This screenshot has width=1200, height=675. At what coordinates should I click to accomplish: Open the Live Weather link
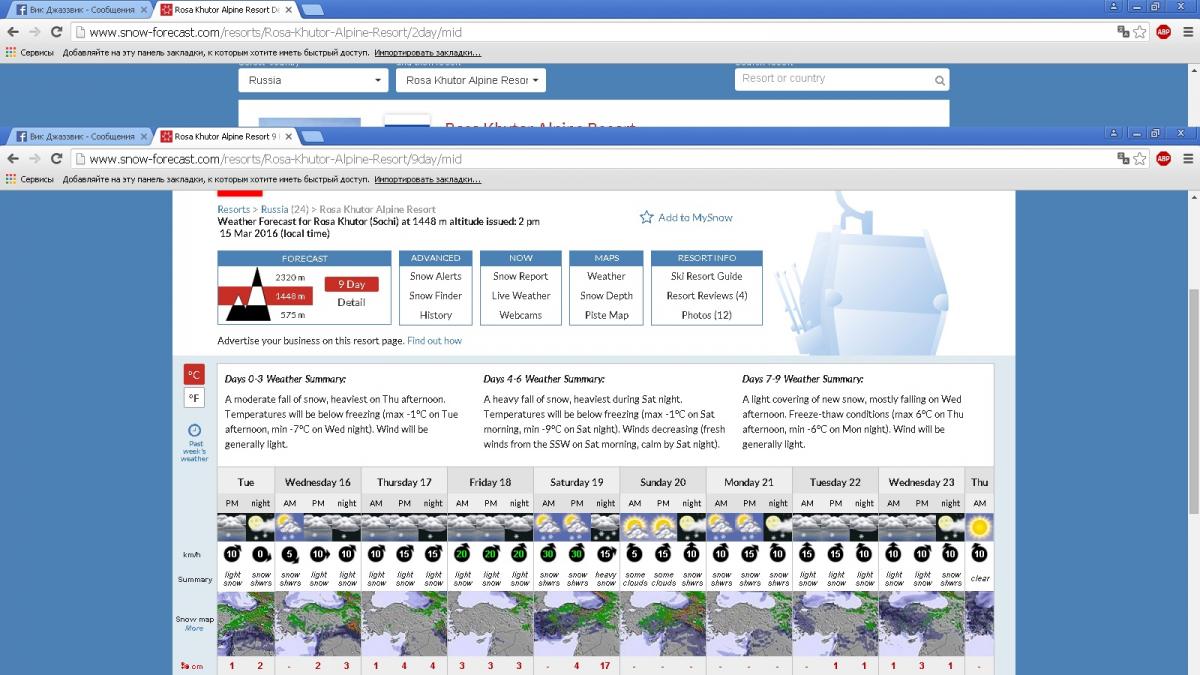pos(521,296)
